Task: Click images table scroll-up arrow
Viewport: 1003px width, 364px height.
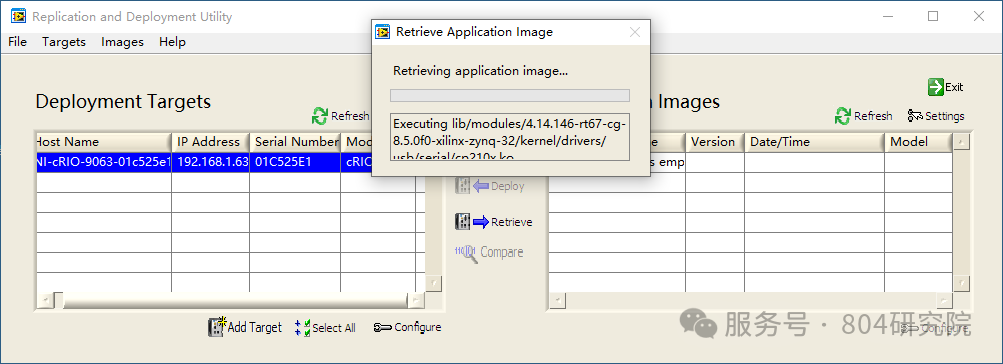Action: [961, 142]
